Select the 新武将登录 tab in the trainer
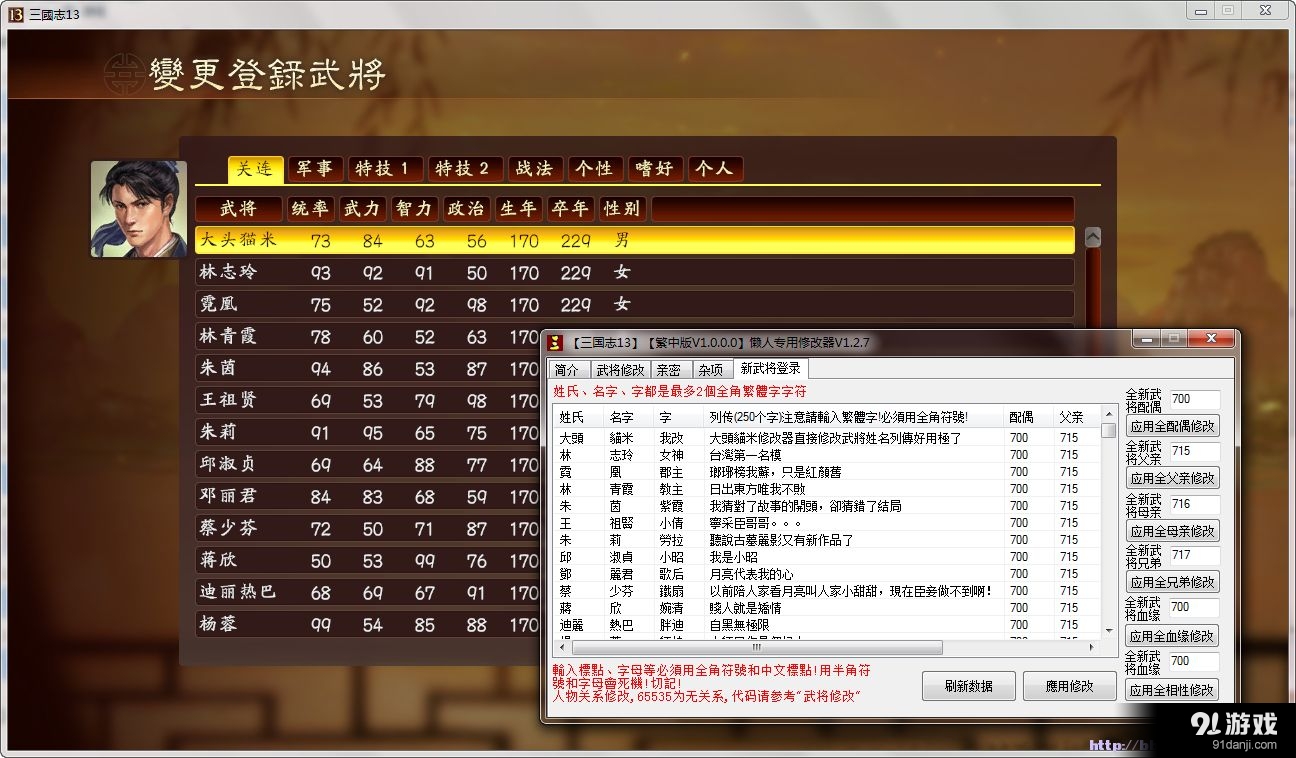Screen dimensions: 1296x758 [770, 369]
